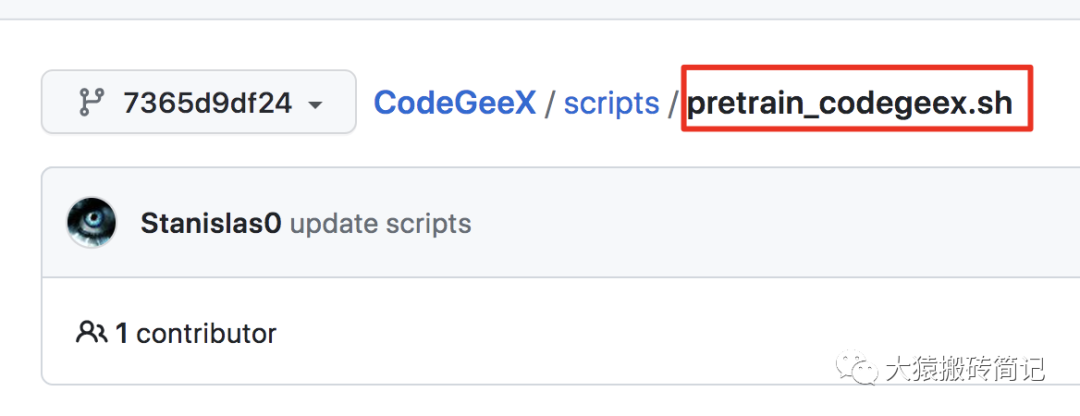Image resolution: width=1080 pixels, height=416 pixels.
Task: Open the scripts folder breadcrumb
Action: [611, 102]
